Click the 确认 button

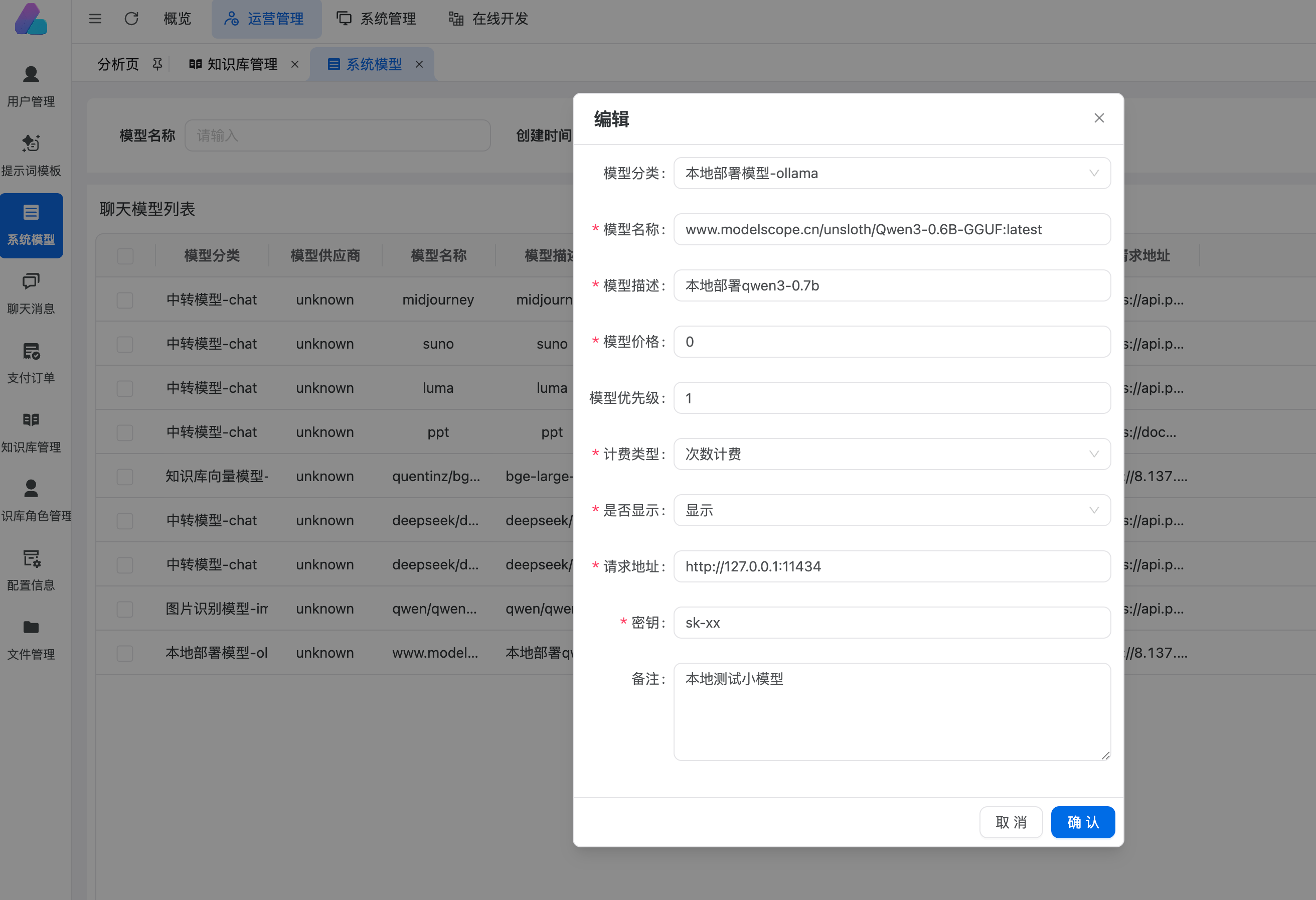click(1082, 822)
